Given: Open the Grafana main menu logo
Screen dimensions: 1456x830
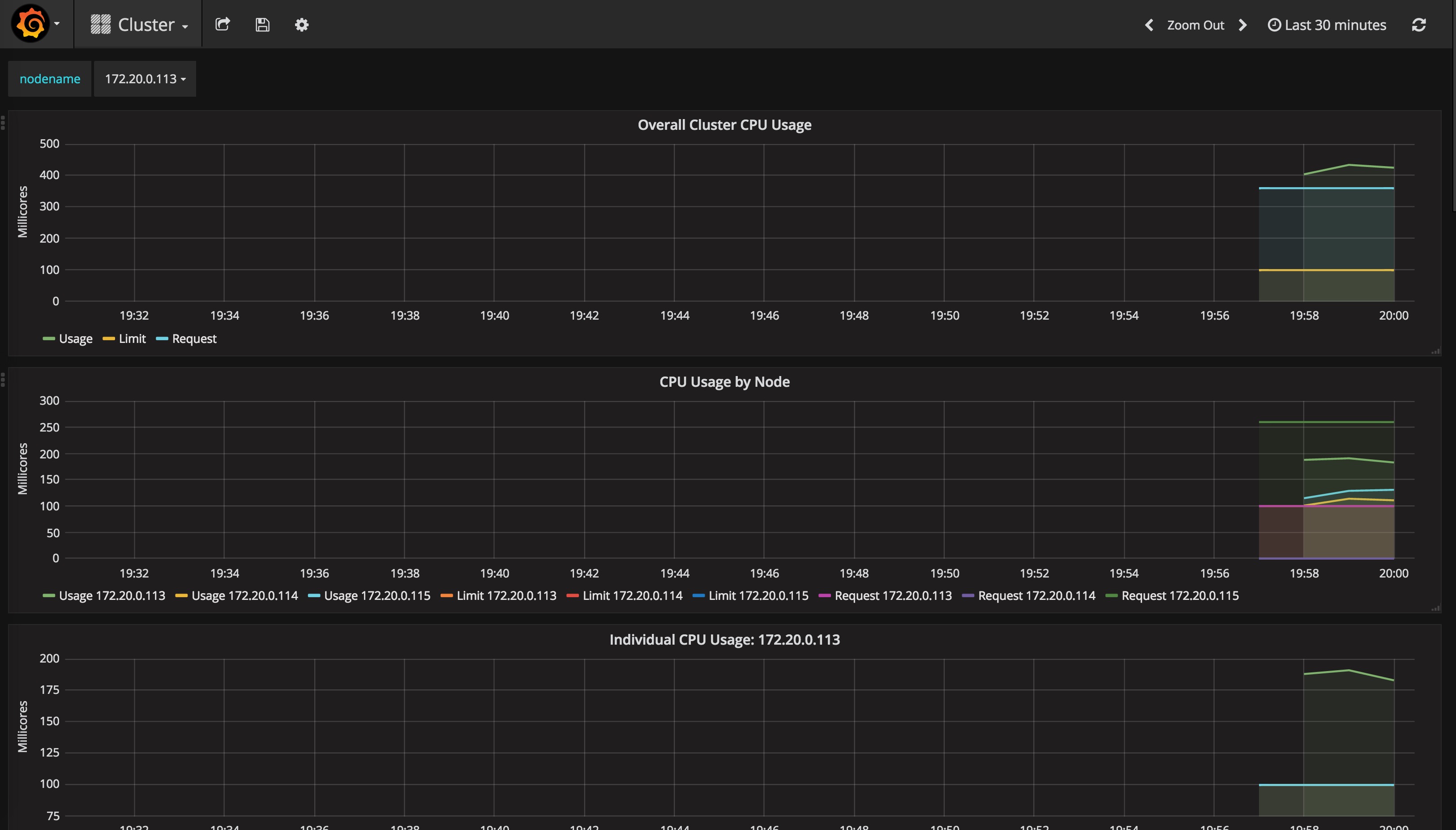Looking at the screenshot, I should pos(30,23).
